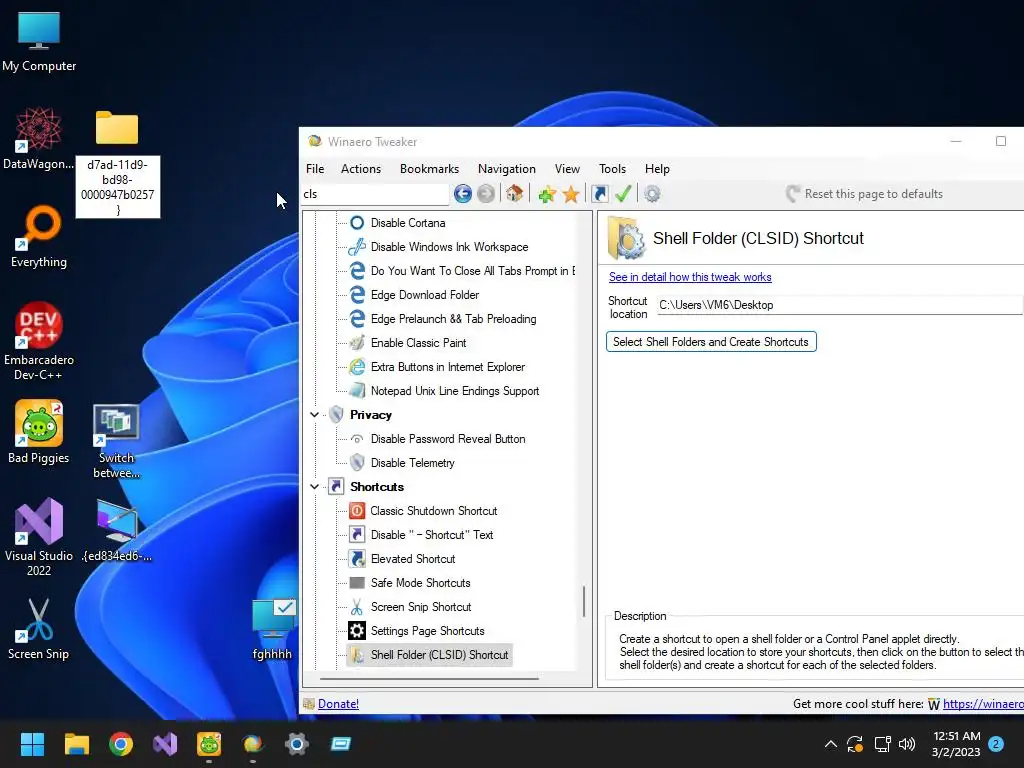Select the My Computer desktop icon
1024x768 pixels.
point(39,41)
